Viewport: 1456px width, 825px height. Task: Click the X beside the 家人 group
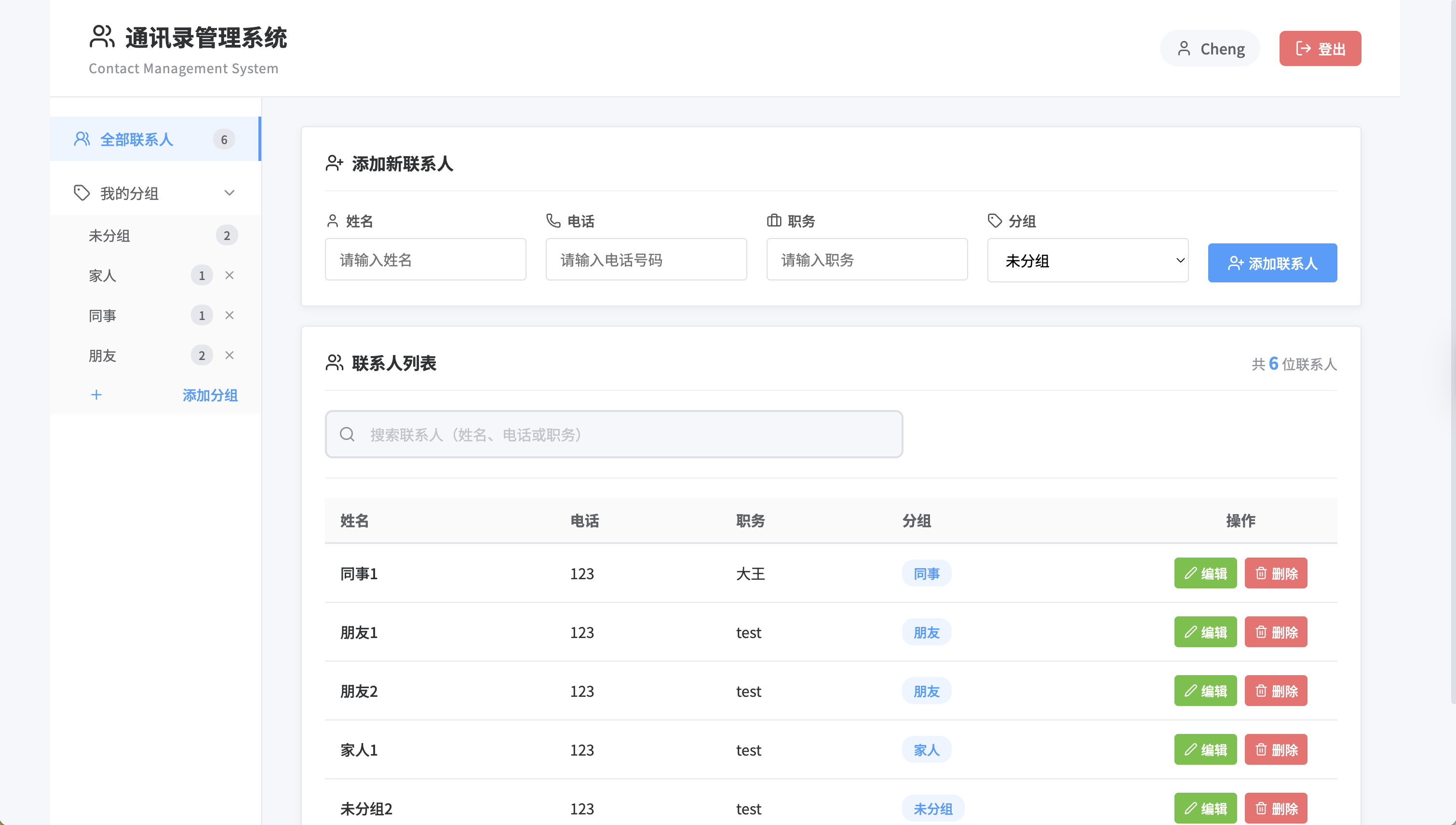point(229,275)
